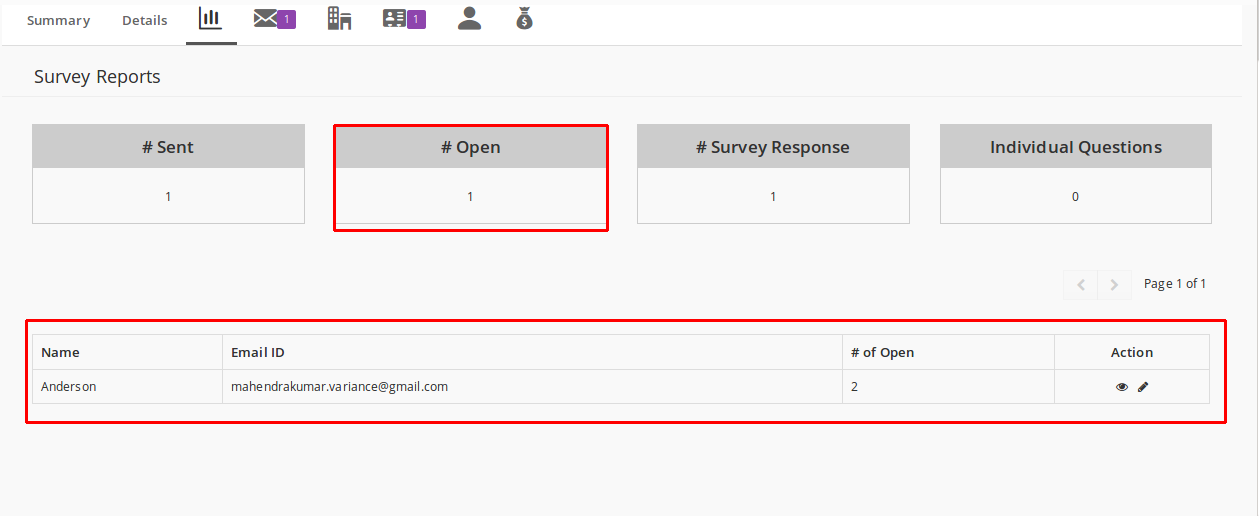Go to previous page with left chevron
1259x516 pixels.
pyautogui.click(x=1080, y=285)
